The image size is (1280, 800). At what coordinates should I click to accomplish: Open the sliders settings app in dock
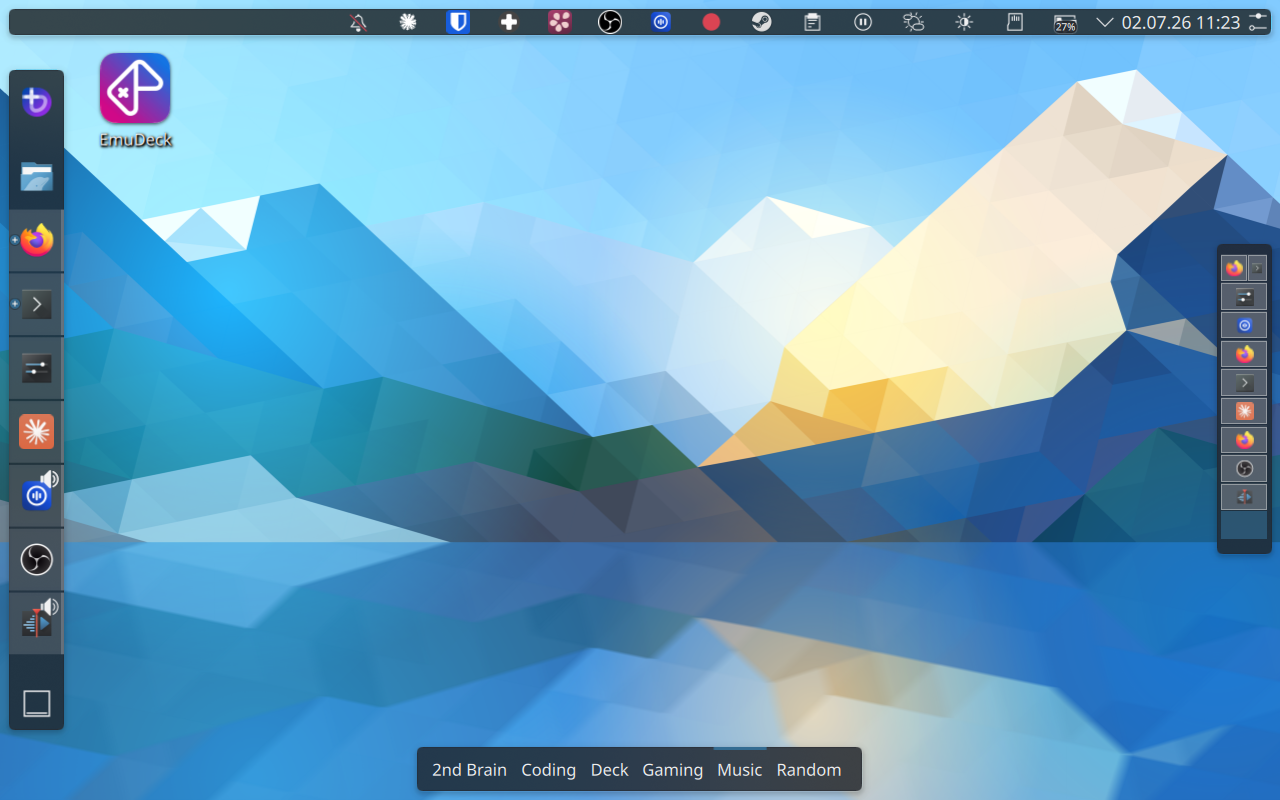coord(37,368)
